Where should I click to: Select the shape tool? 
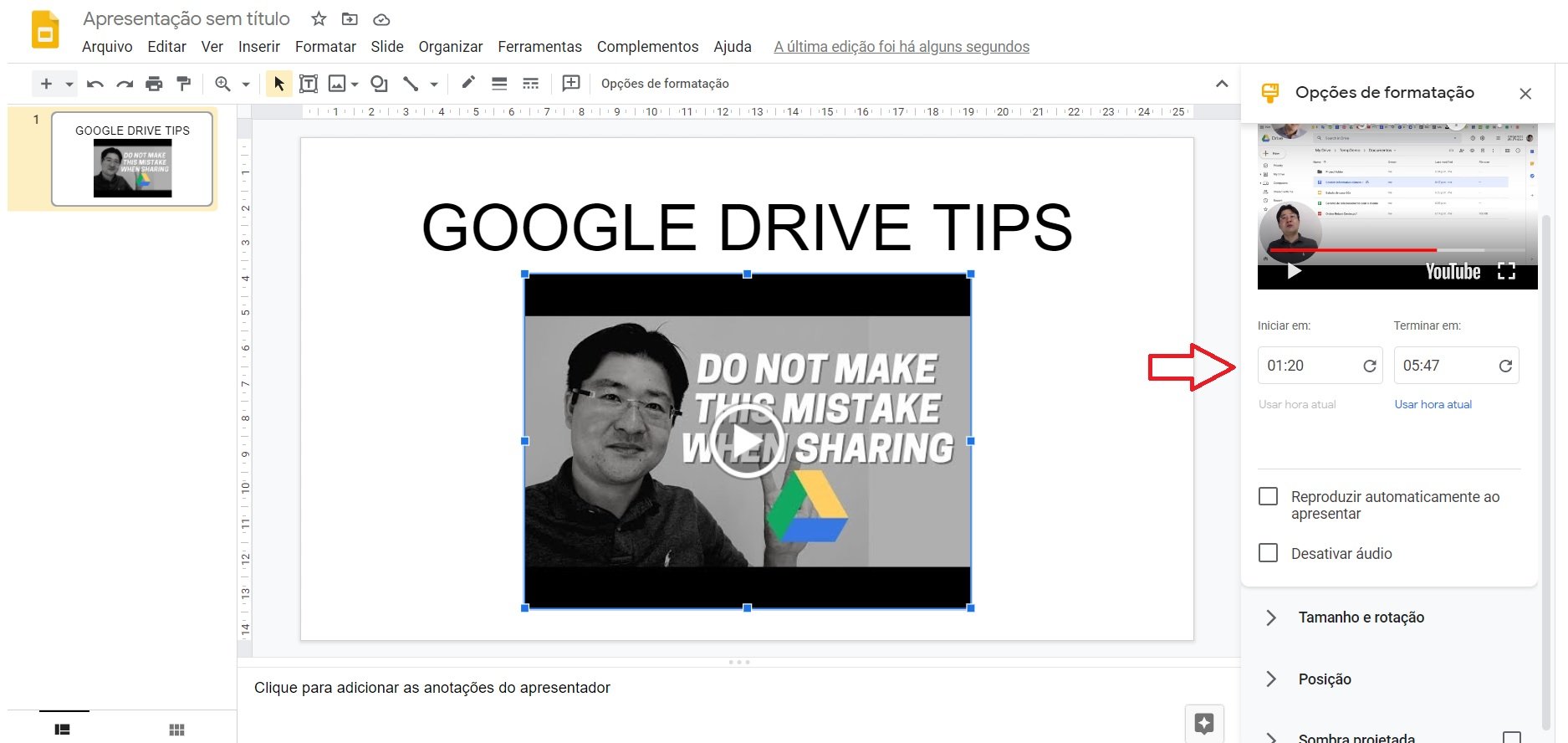(x=379, y=84)
